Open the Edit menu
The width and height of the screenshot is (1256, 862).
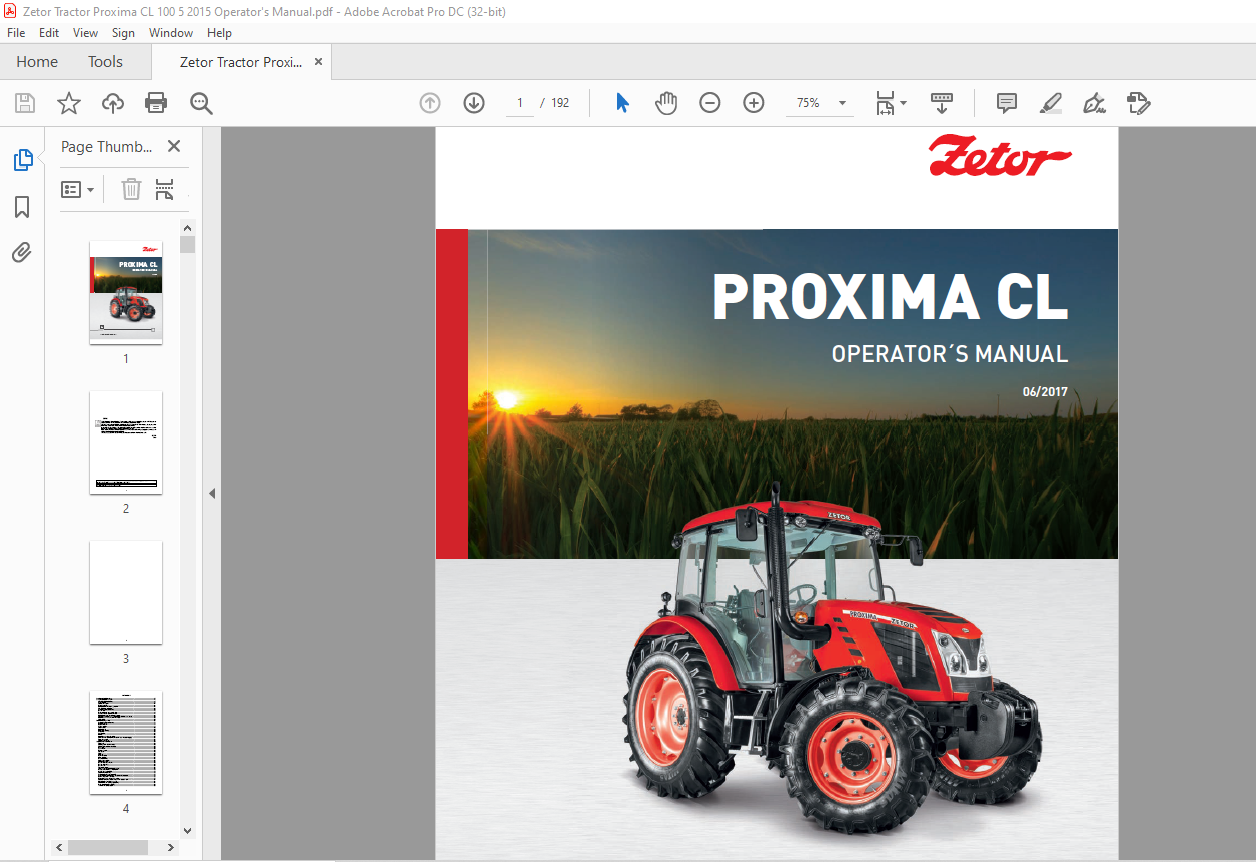coord(49,33)
